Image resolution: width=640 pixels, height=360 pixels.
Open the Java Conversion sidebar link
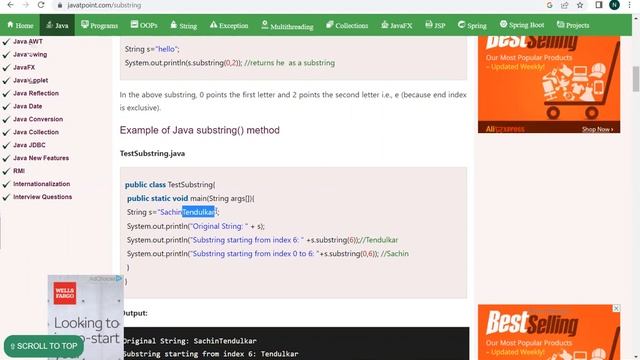click(x=38, y=119)
